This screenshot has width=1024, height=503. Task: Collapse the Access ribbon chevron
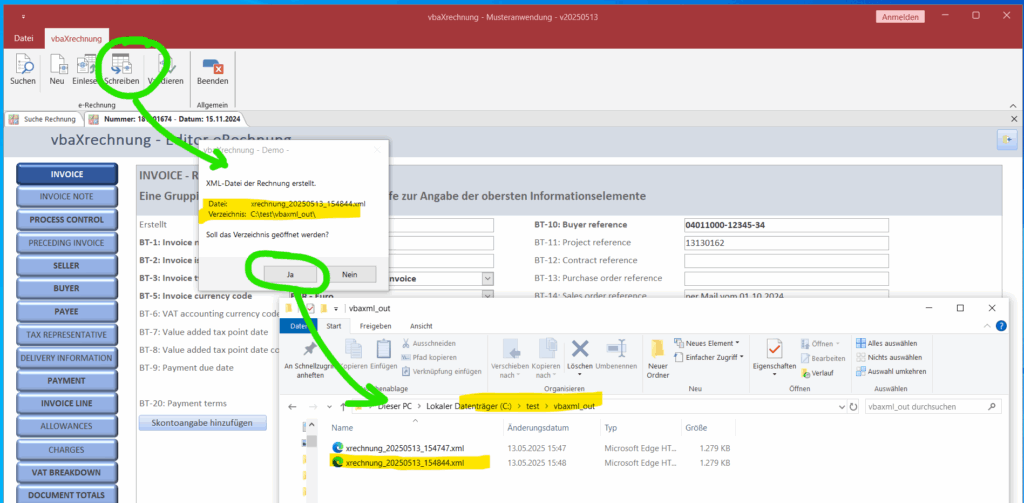[1012, 105]
